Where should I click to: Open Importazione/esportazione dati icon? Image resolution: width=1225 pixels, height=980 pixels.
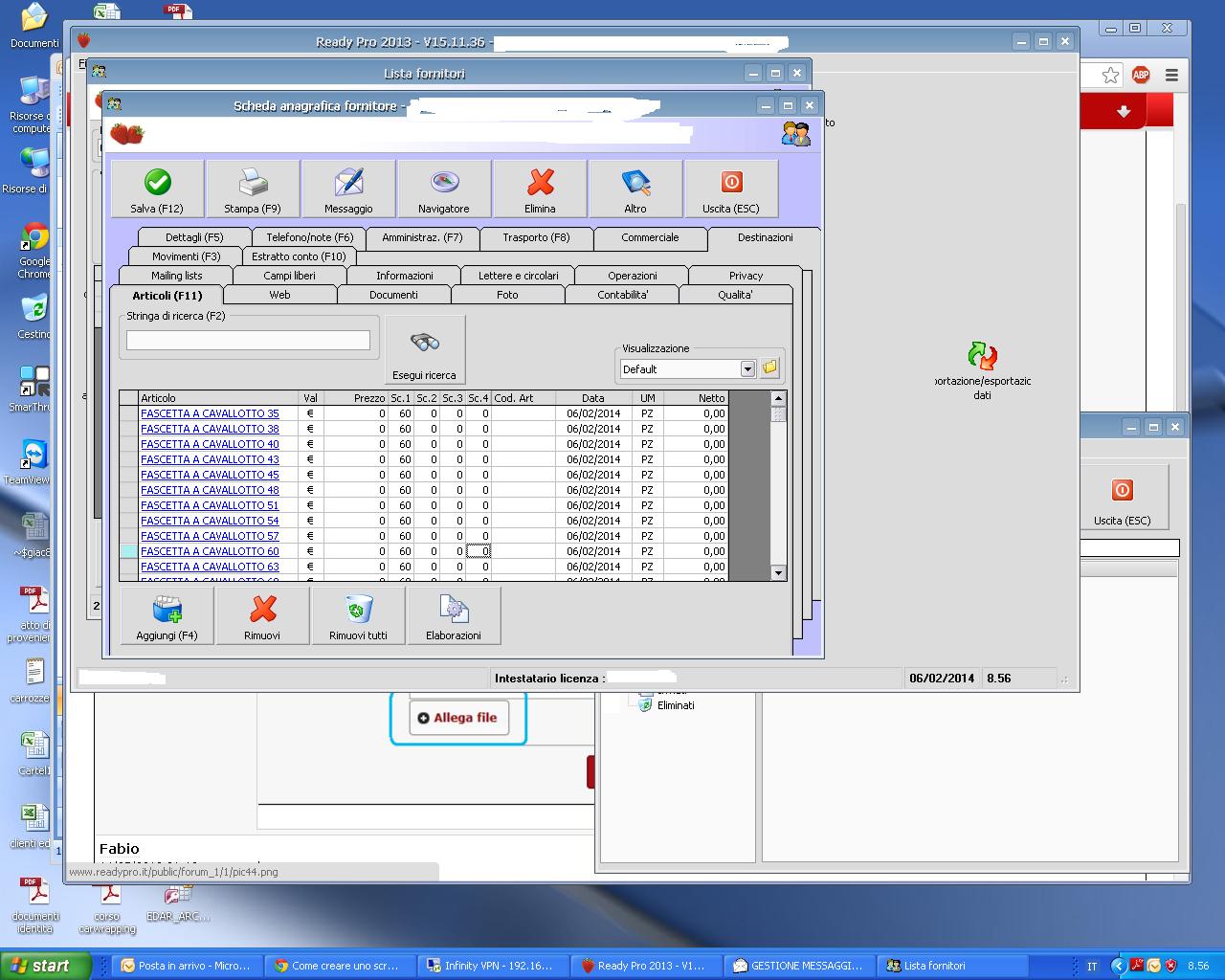[983, 371]
